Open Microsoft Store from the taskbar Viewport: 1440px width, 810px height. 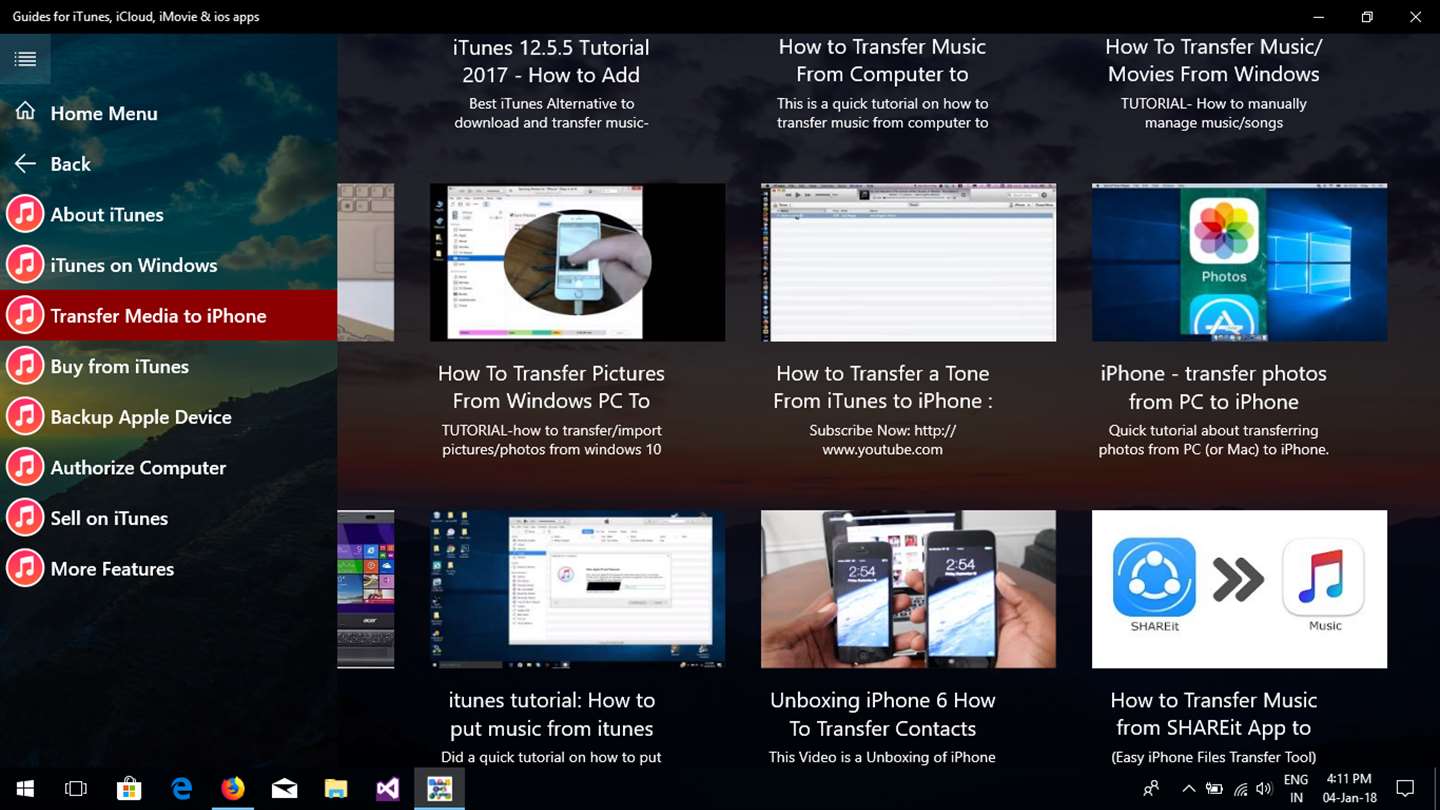(129, 789)
